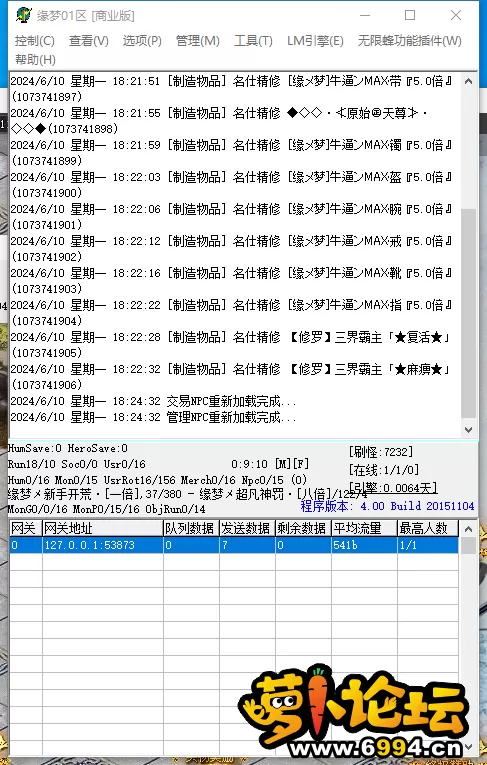Click log entry at 18:22:22 MAX指
This screenshot has height=765, width=487.
click(232, 313)
